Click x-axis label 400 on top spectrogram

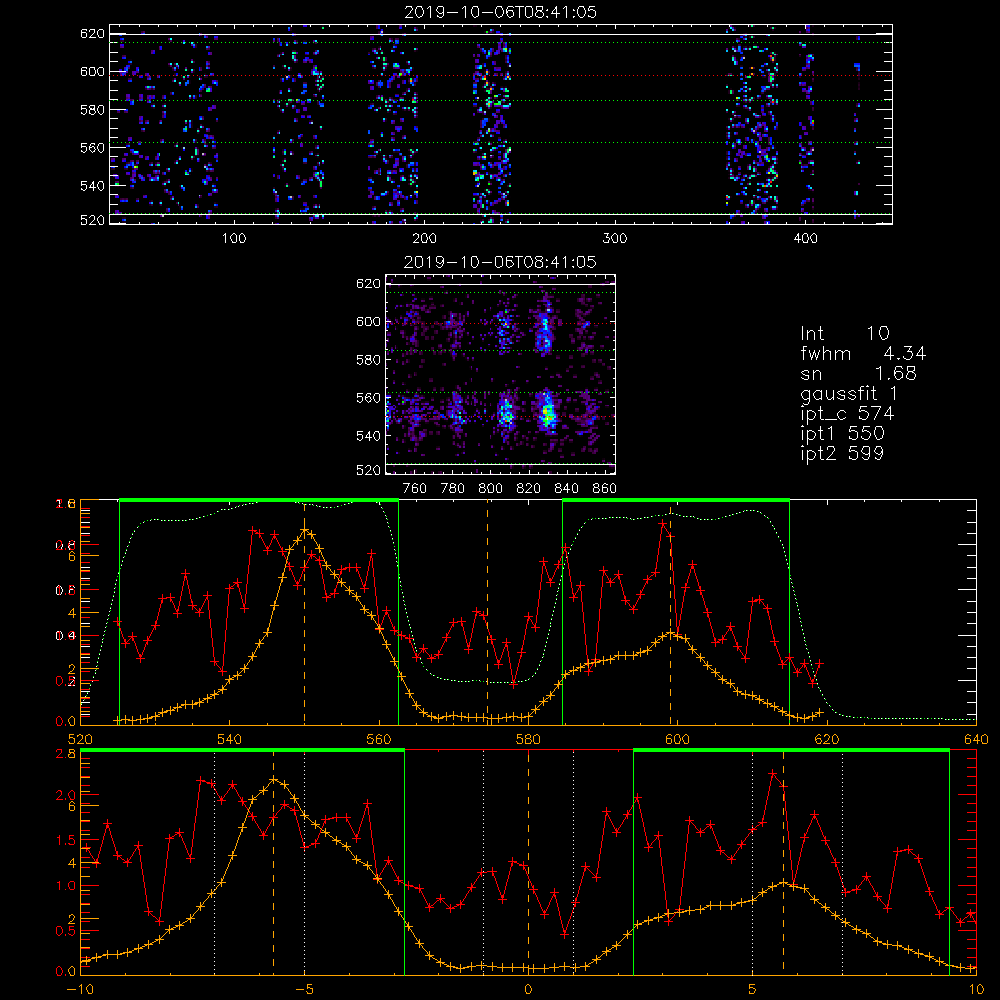point(805,239)
